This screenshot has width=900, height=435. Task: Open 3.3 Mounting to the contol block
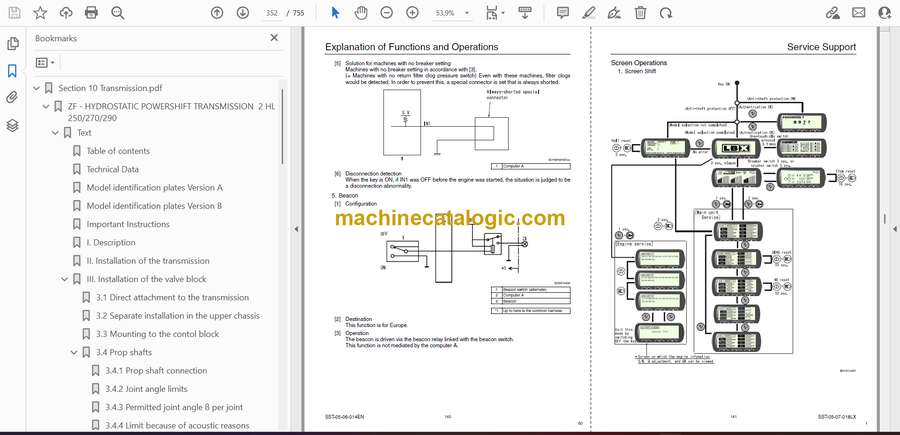(157, 334)
